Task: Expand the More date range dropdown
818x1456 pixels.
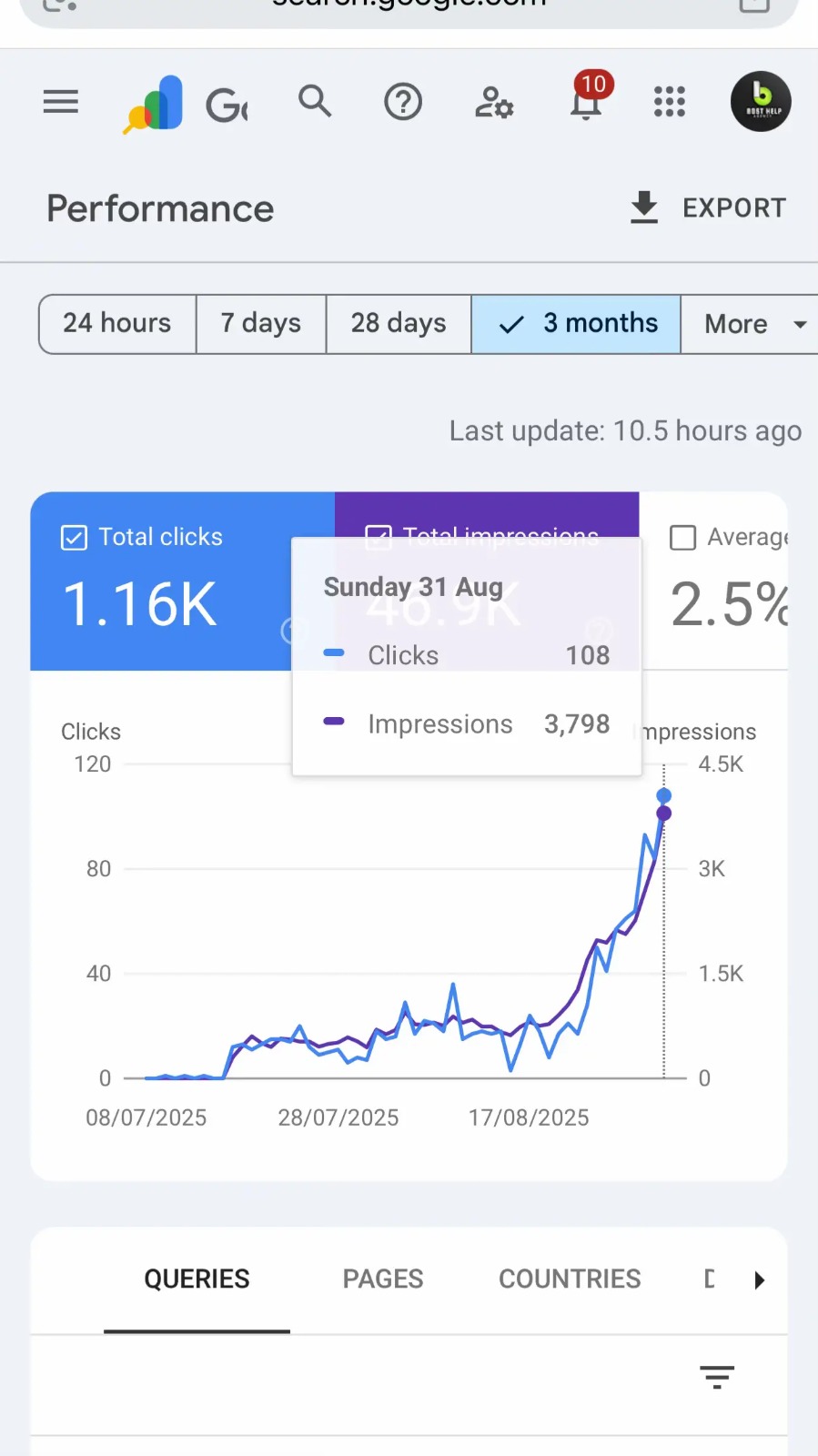Action: point(753,324)
